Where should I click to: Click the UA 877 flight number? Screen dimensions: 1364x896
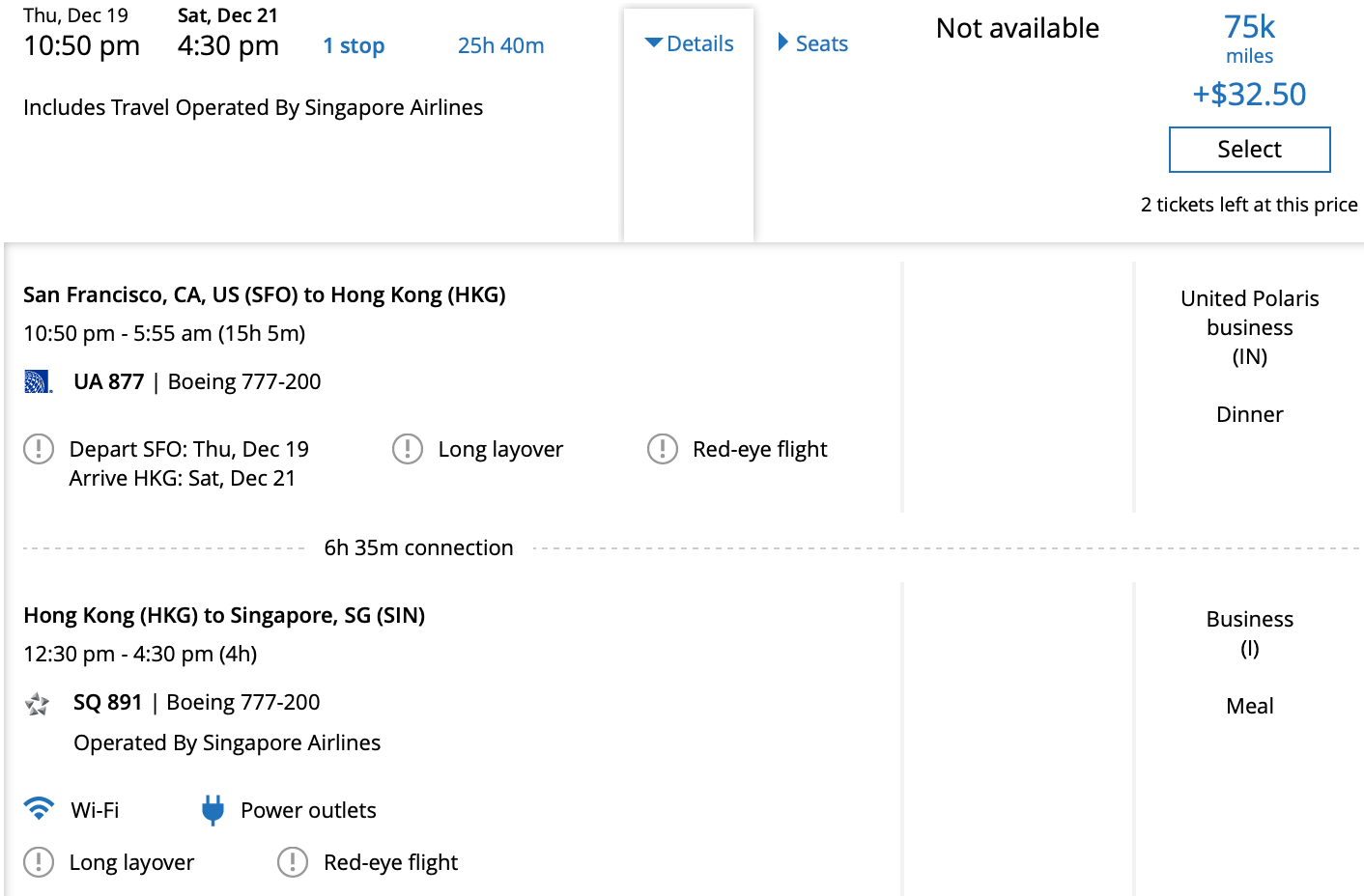pyautogui.click(x=108, y=381)
